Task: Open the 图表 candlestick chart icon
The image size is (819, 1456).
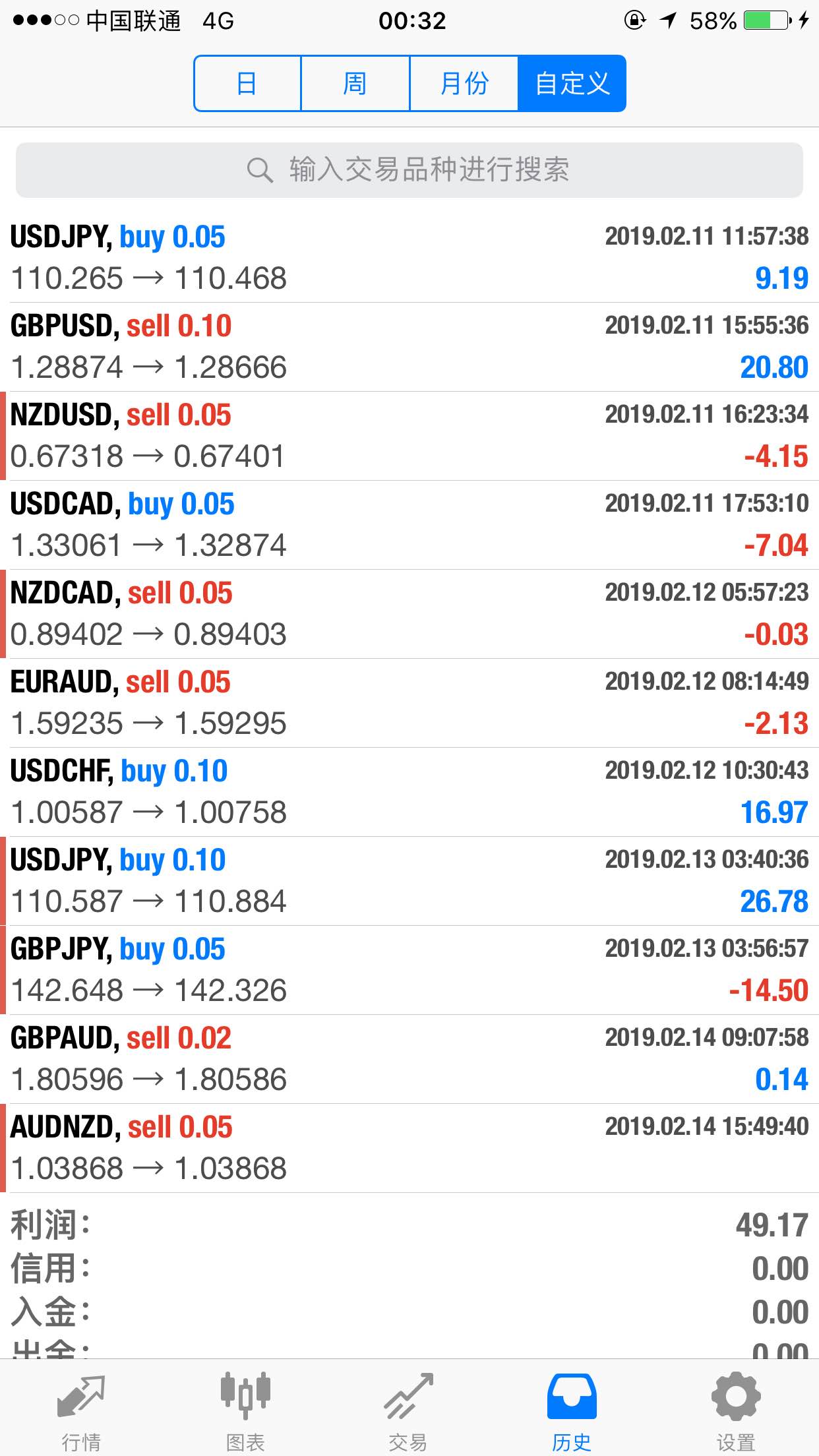Action: [245, 1396]
